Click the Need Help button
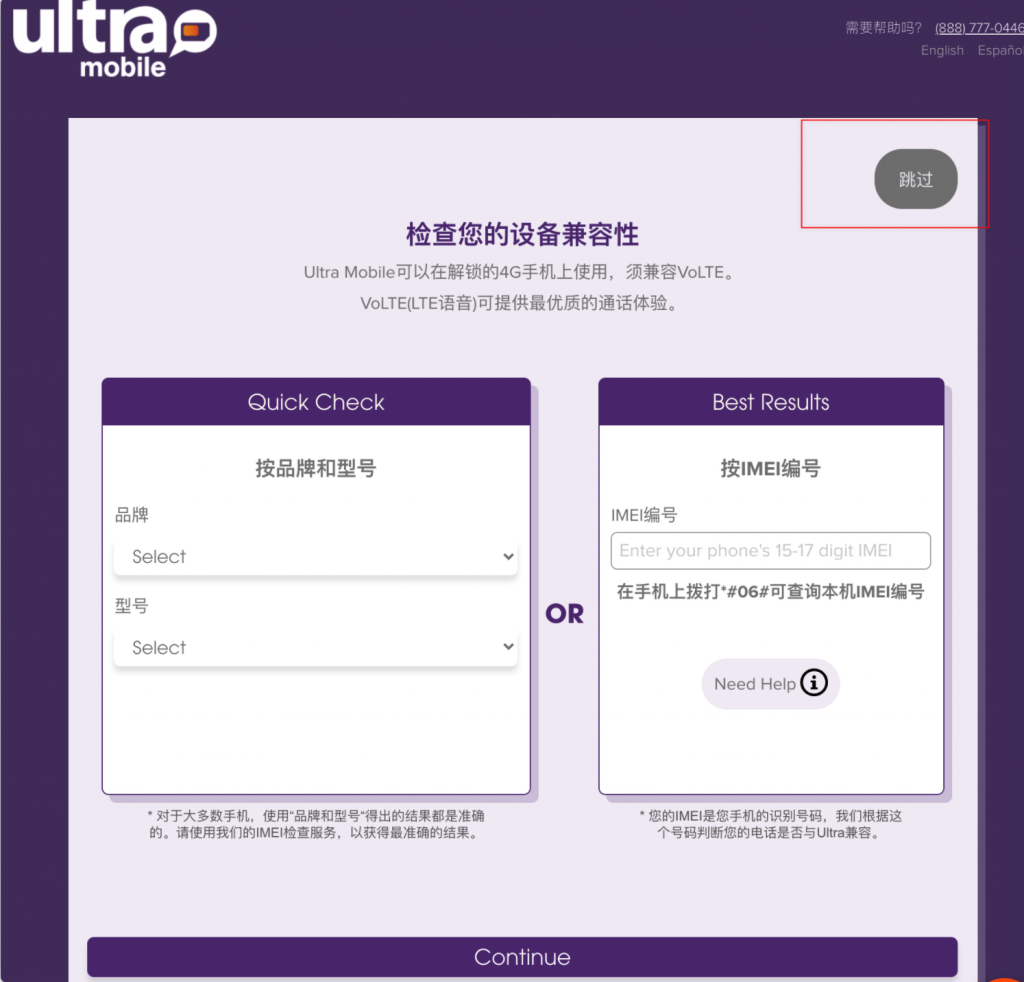The image size is (1024, 982). (x=771, y=684)
